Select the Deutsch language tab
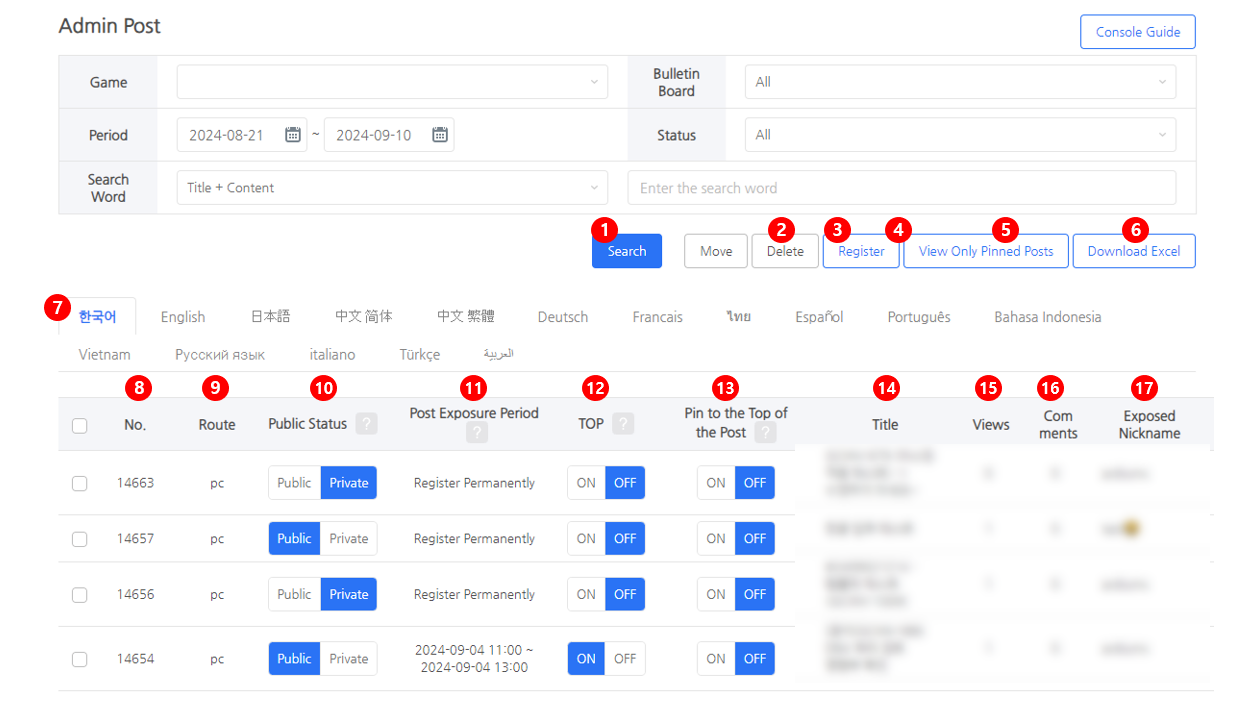The height and width of the screenshot is (708, 1259). 562,317
